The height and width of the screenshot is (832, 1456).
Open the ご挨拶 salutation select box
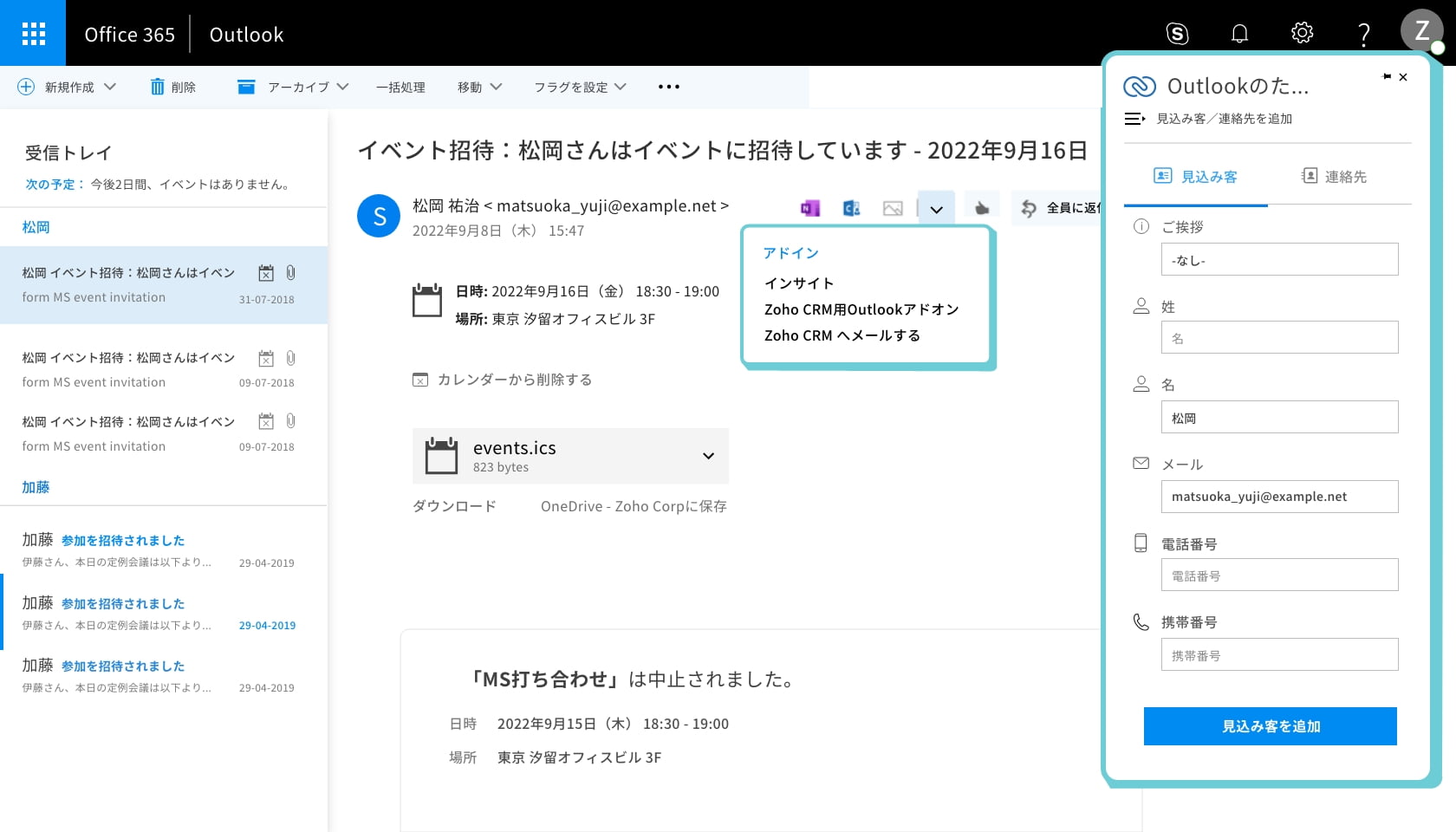(x=1279, y=259)
